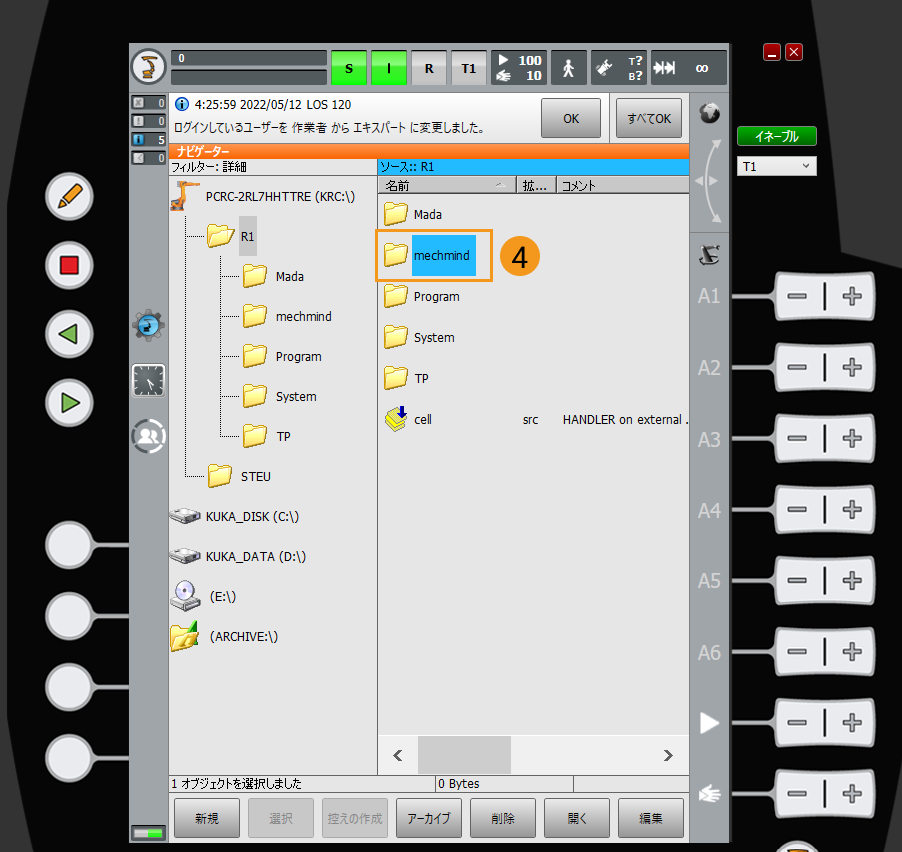
Task: Click the horizontal scrollbar thumb
Action: point(464,755)
